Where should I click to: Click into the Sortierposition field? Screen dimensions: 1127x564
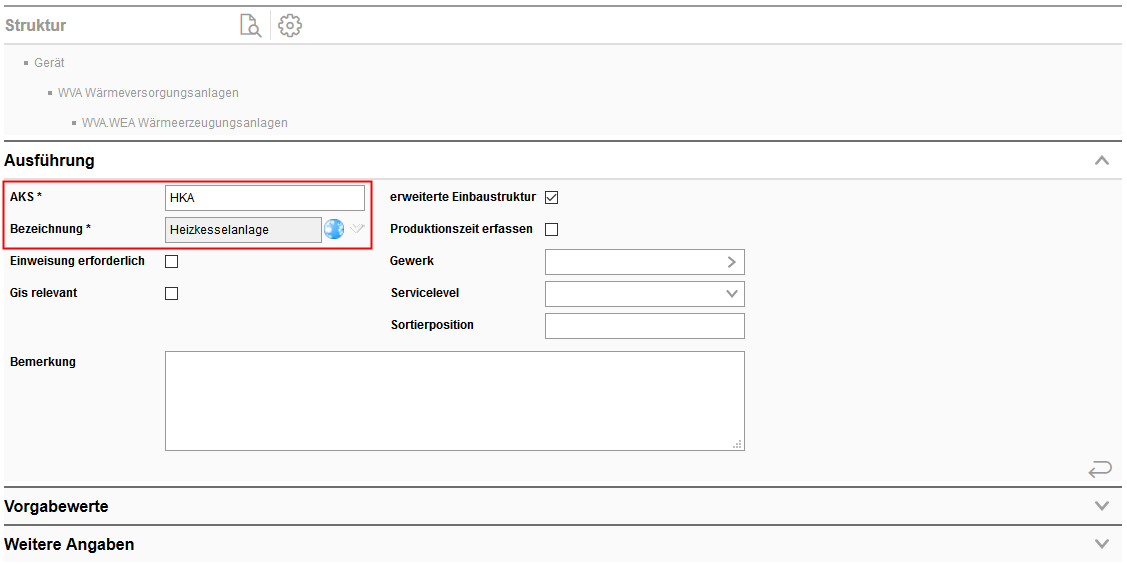(644, 326)
